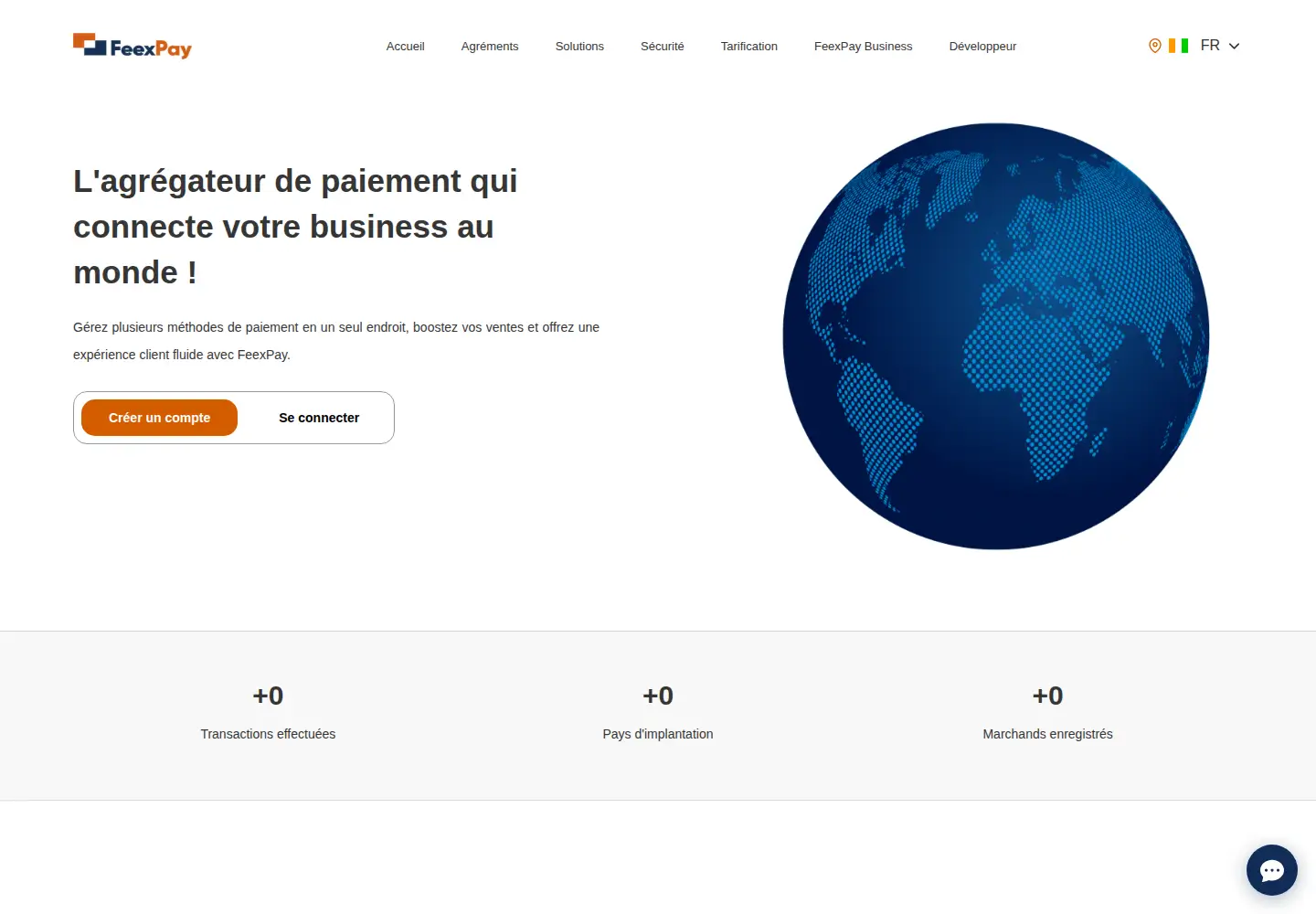
Task: Click the Créer un compte button
Action: (x=160, y=418)
